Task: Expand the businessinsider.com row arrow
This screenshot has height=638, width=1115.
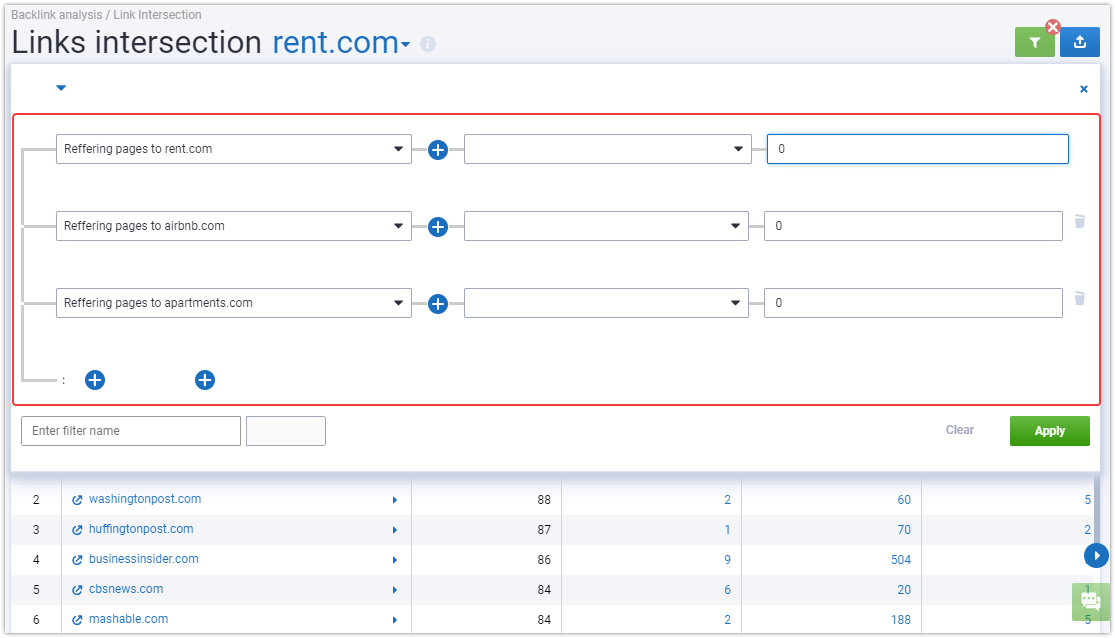Action: [x=395, y=560]
